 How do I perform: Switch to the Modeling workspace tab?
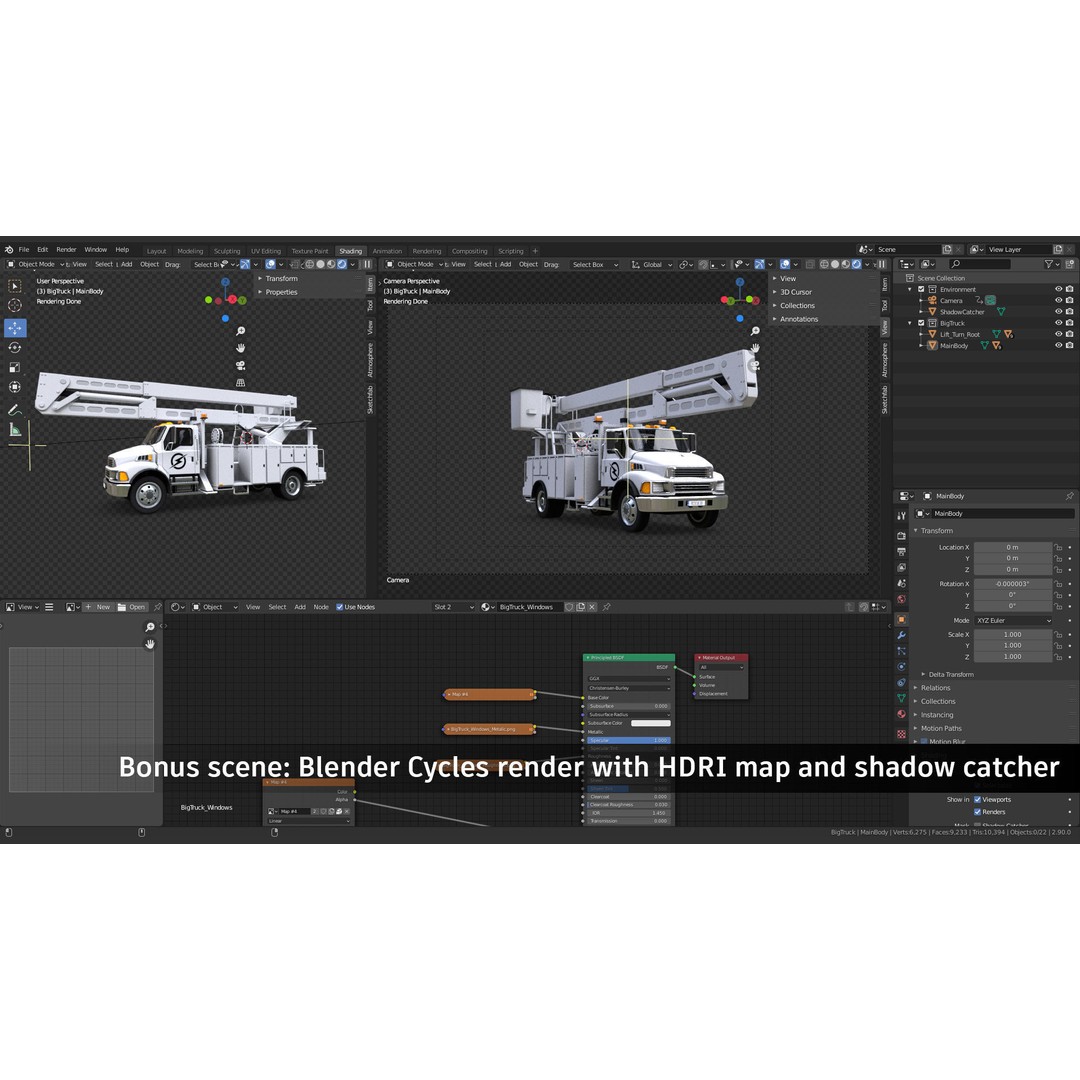coord(190,251)
